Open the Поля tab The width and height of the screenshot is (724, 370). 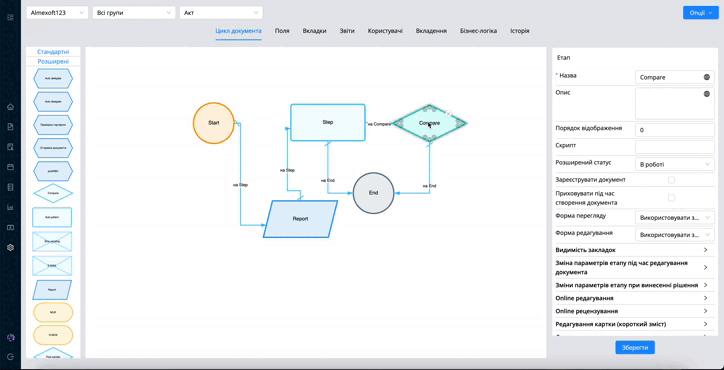[x=282, y=31]
